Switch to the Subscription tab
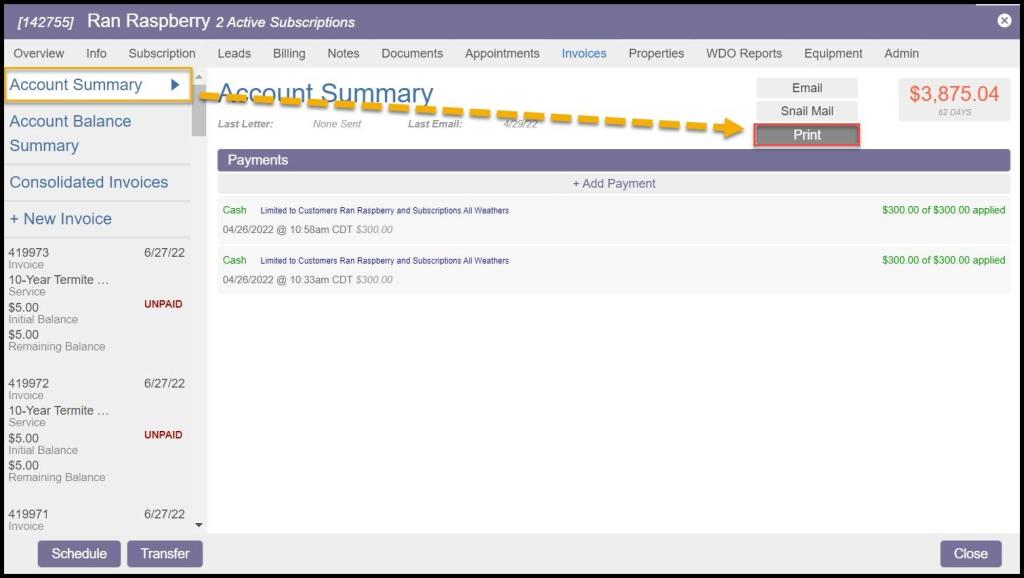This screenshot has width=1024, height=578. (162, 53)
